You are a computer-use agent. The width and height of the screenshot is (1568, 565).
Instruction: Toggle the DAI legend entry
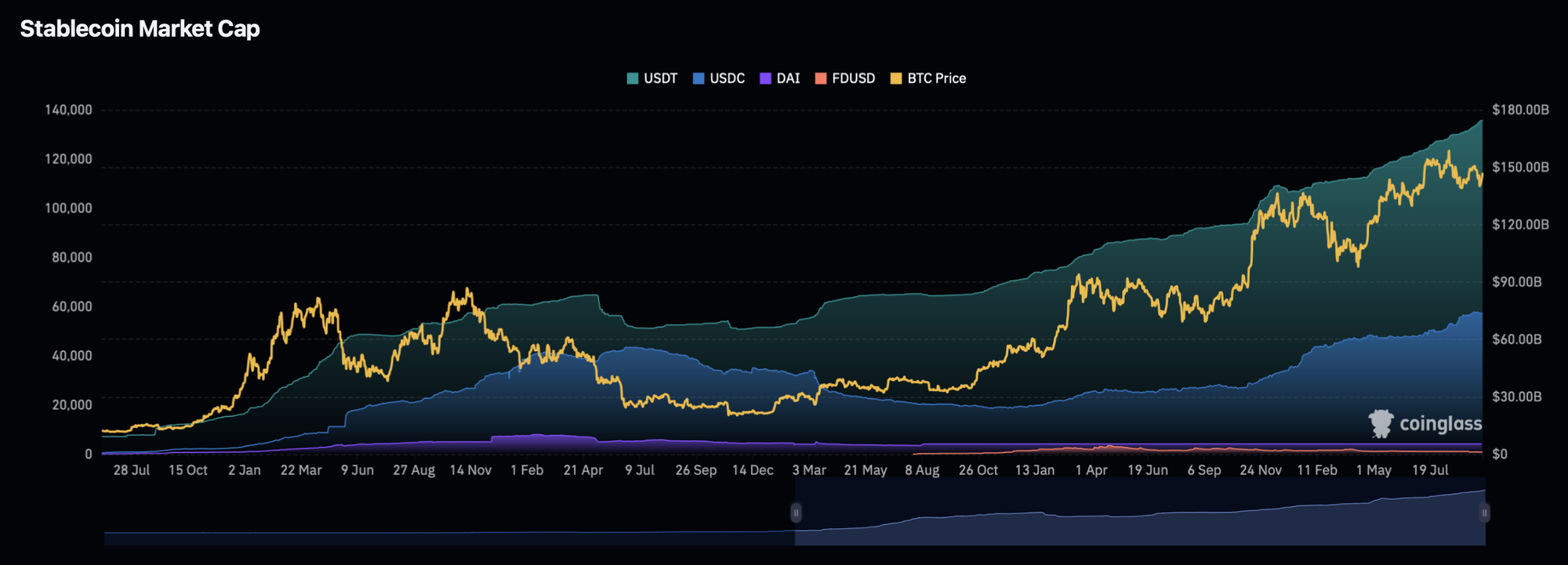click(779, 78)
